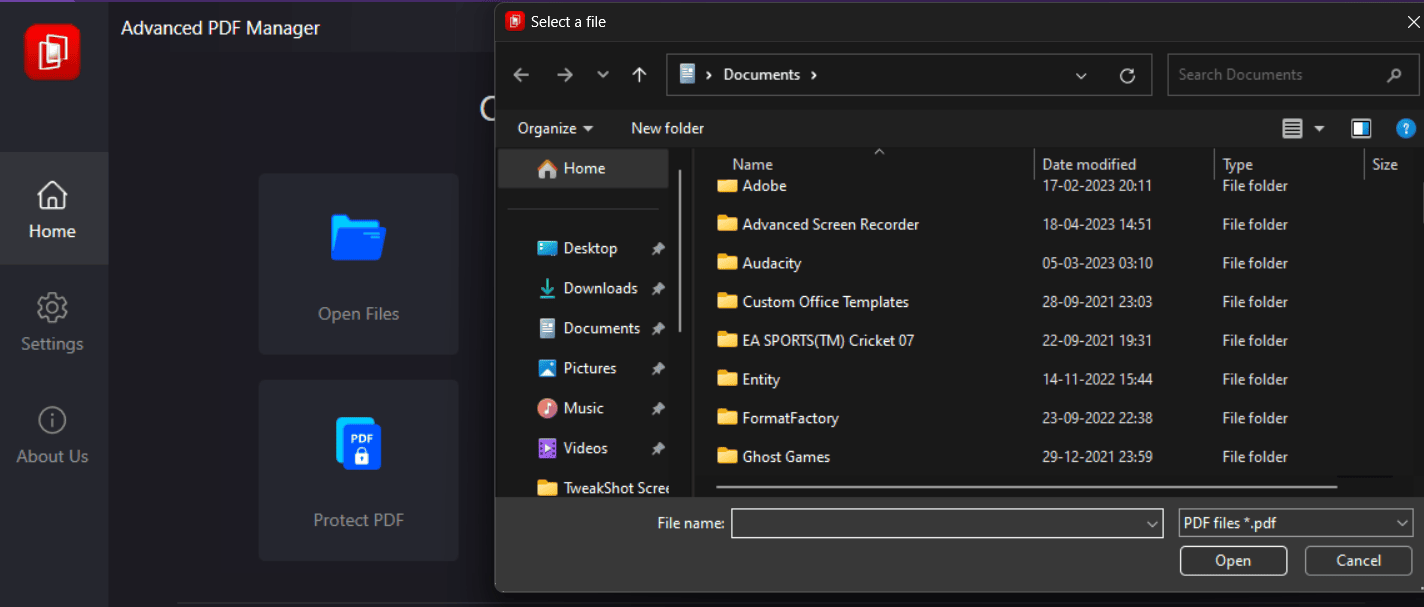The width and height of the screenshot is (1424, 607).
Task: Open dialog help with the question mark icon
Action: point(1406,128)
